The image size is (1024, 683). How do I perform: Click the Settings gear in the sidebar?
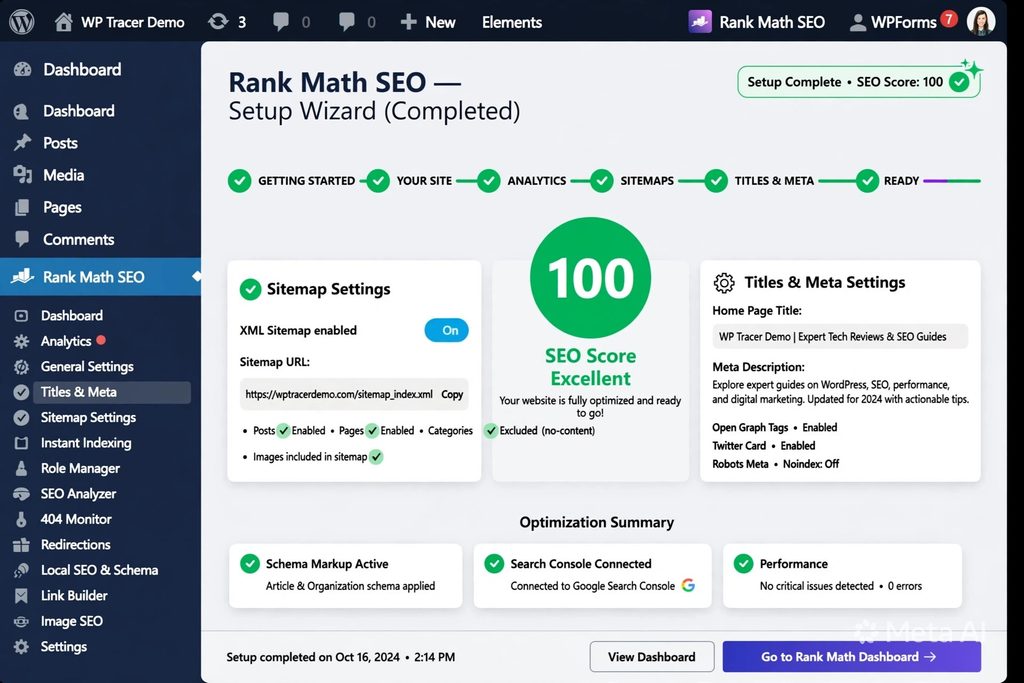click(x=22, y=646)
